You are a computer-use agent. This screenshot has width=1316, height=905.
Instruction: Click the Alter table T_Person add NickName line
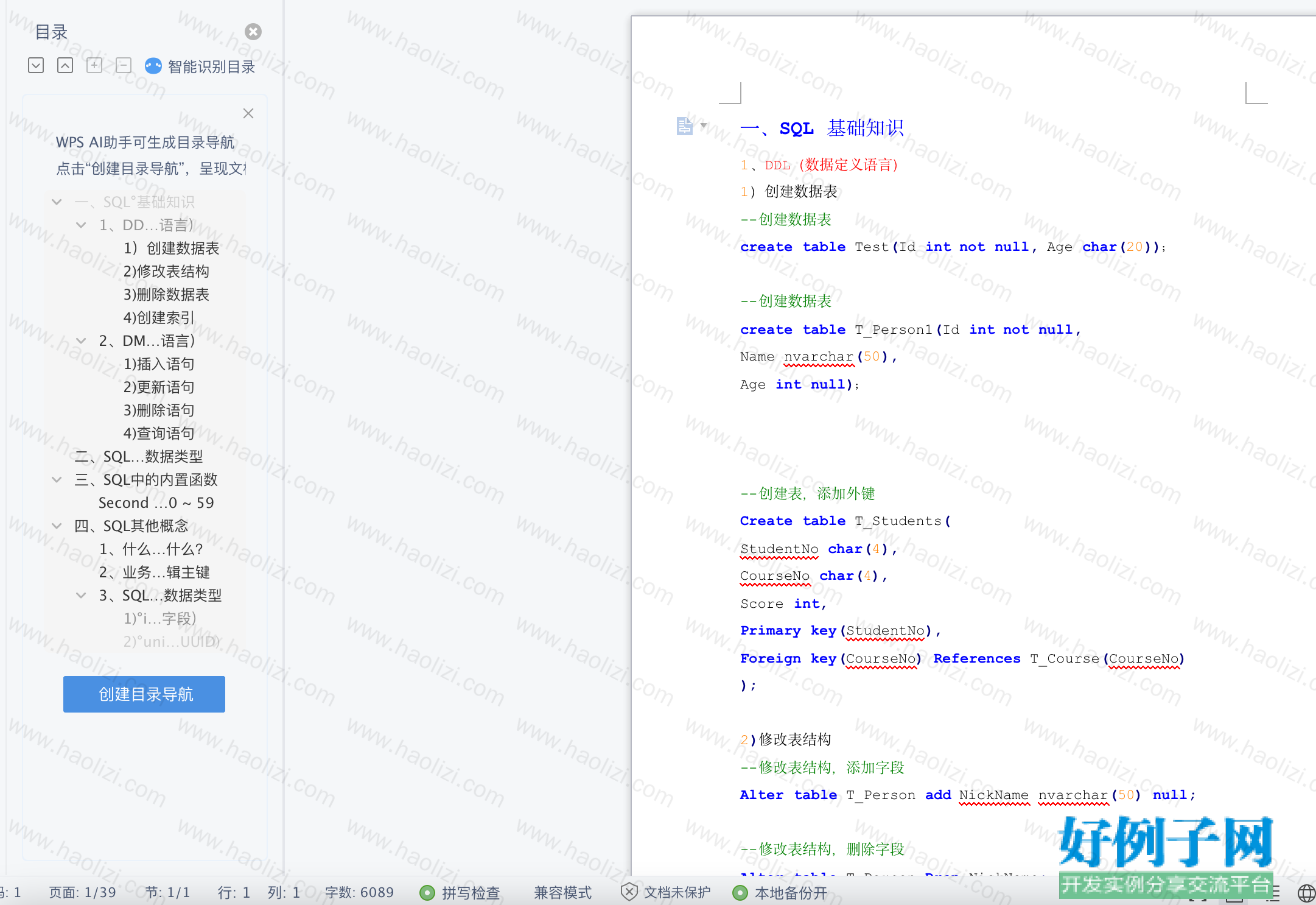[967, 795]
